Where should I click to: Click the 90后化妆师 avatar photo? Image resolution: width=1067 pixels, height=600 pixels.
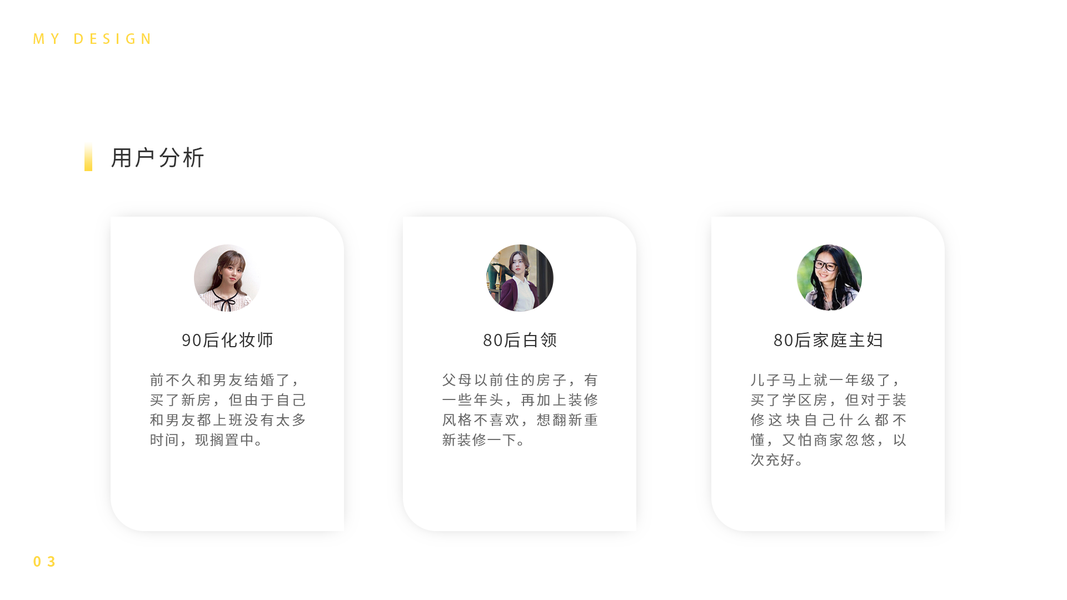tap(227, 278)
